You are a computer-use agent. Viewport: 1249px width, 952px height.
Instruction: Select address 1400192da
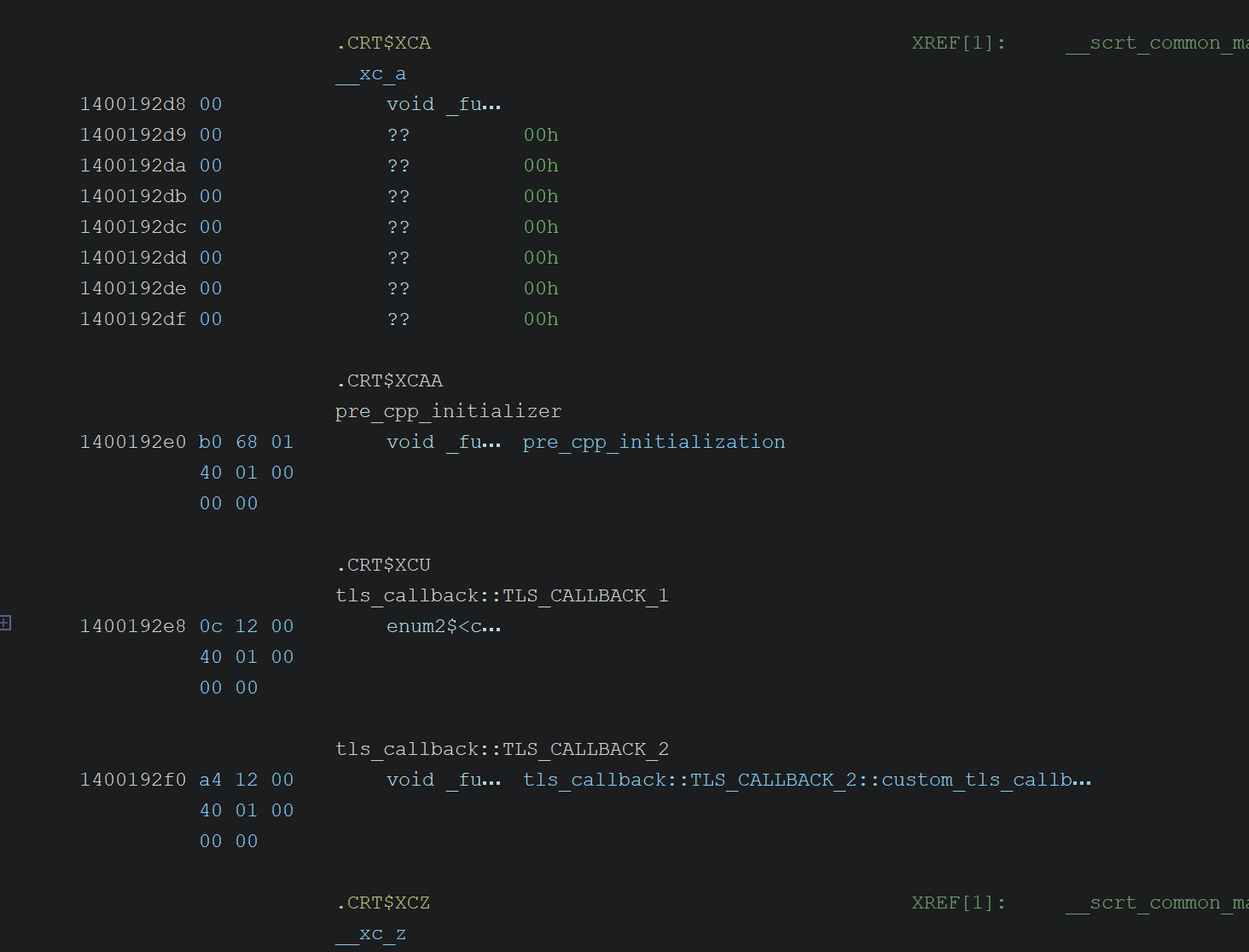tap(133, 165)
